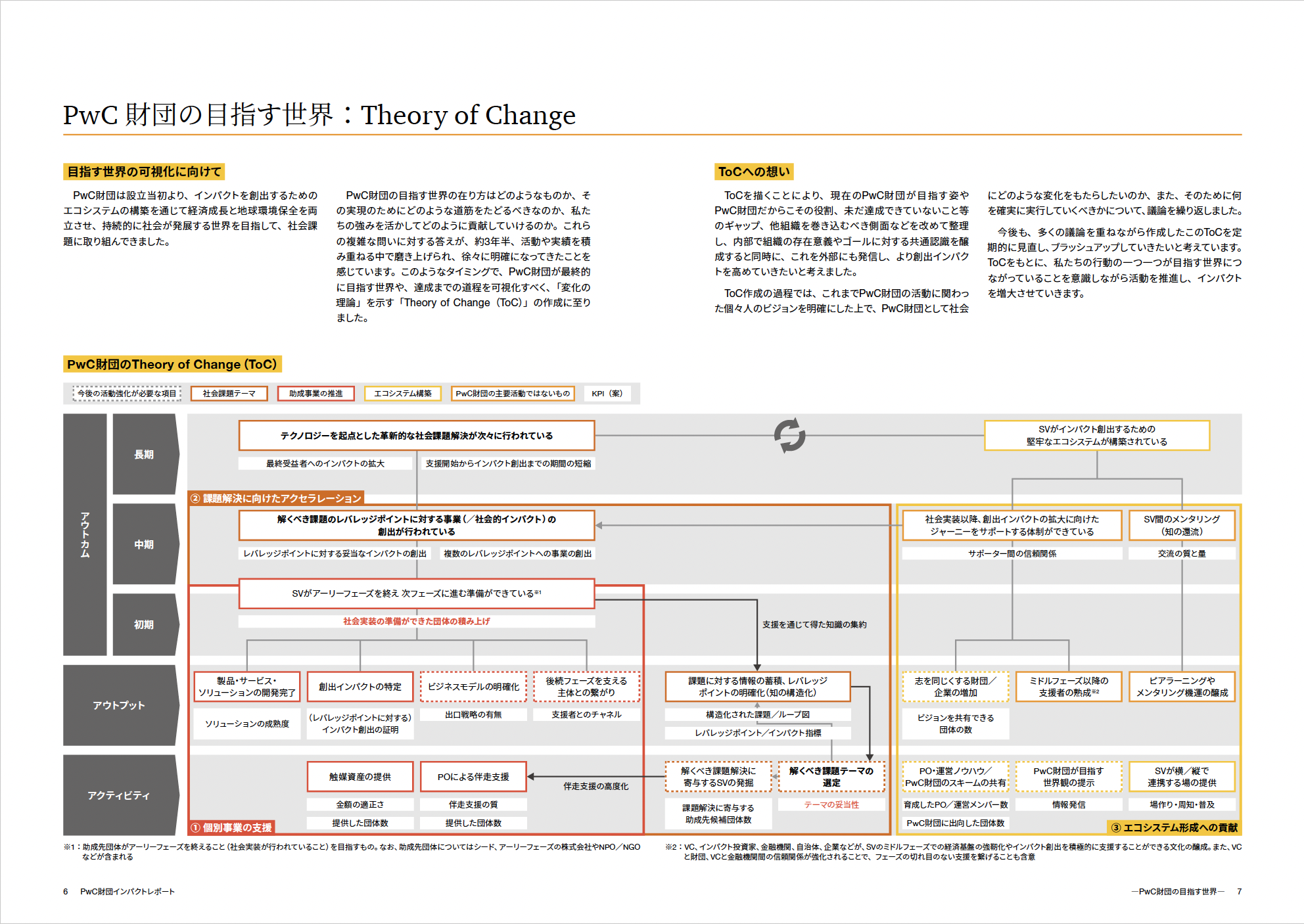
Task: Click the 目指す世界の可視化に向けて heading
Action: 145,172
